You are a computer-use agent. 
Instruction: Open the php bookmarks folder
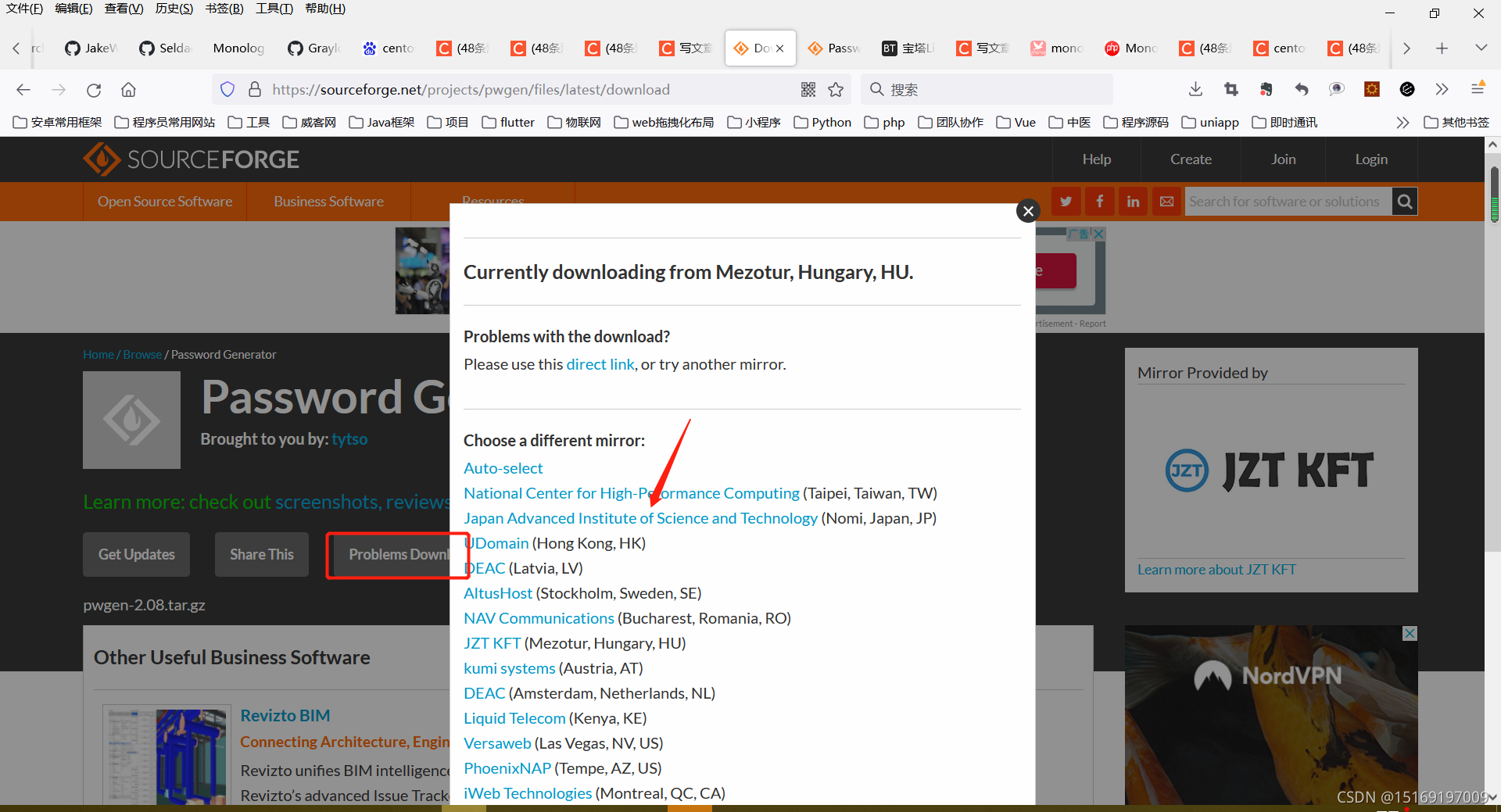pyautogui.click(x=885, y=123)
